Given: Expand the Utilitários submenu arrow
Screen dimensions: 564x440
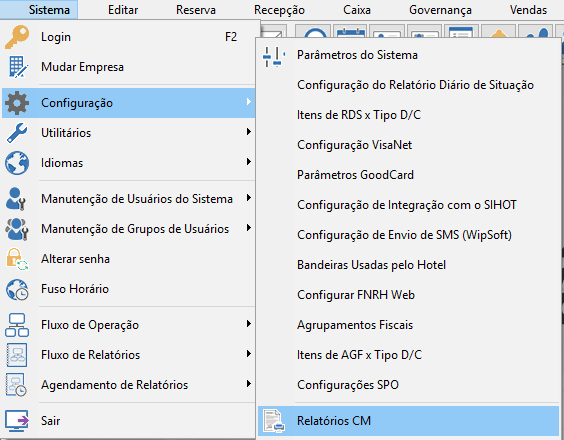Looking at the screenshot, I should coord(249,132).
